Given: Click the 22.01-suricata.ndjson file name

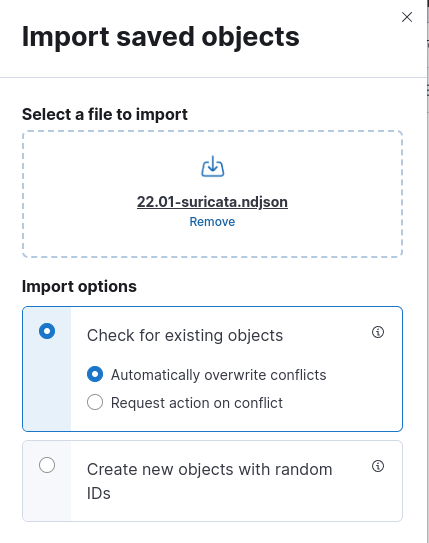Looking at the screenshot, I should point(212,202).
